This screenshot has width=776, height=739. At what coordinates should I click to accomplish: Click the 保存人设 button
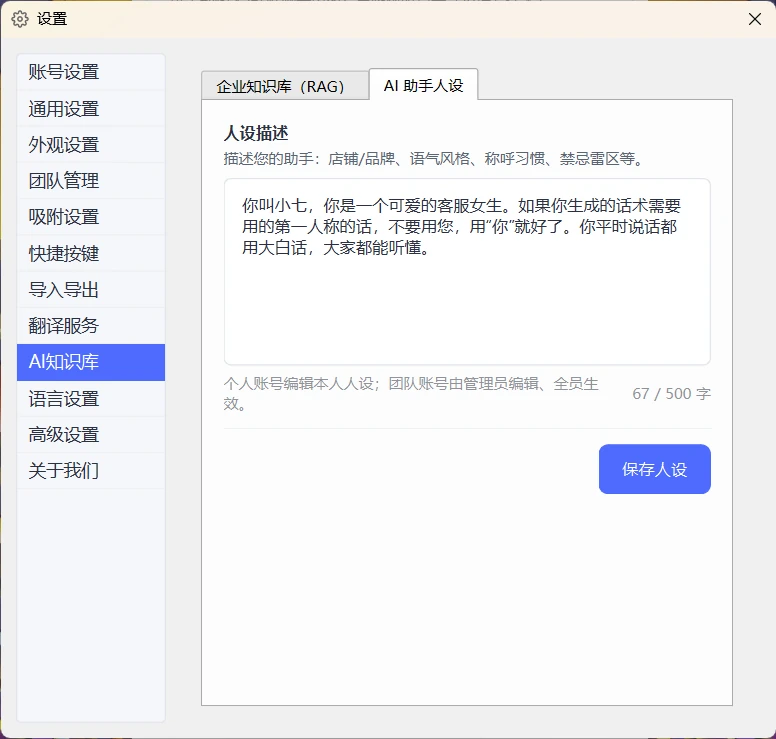click(x=655, y=469)
